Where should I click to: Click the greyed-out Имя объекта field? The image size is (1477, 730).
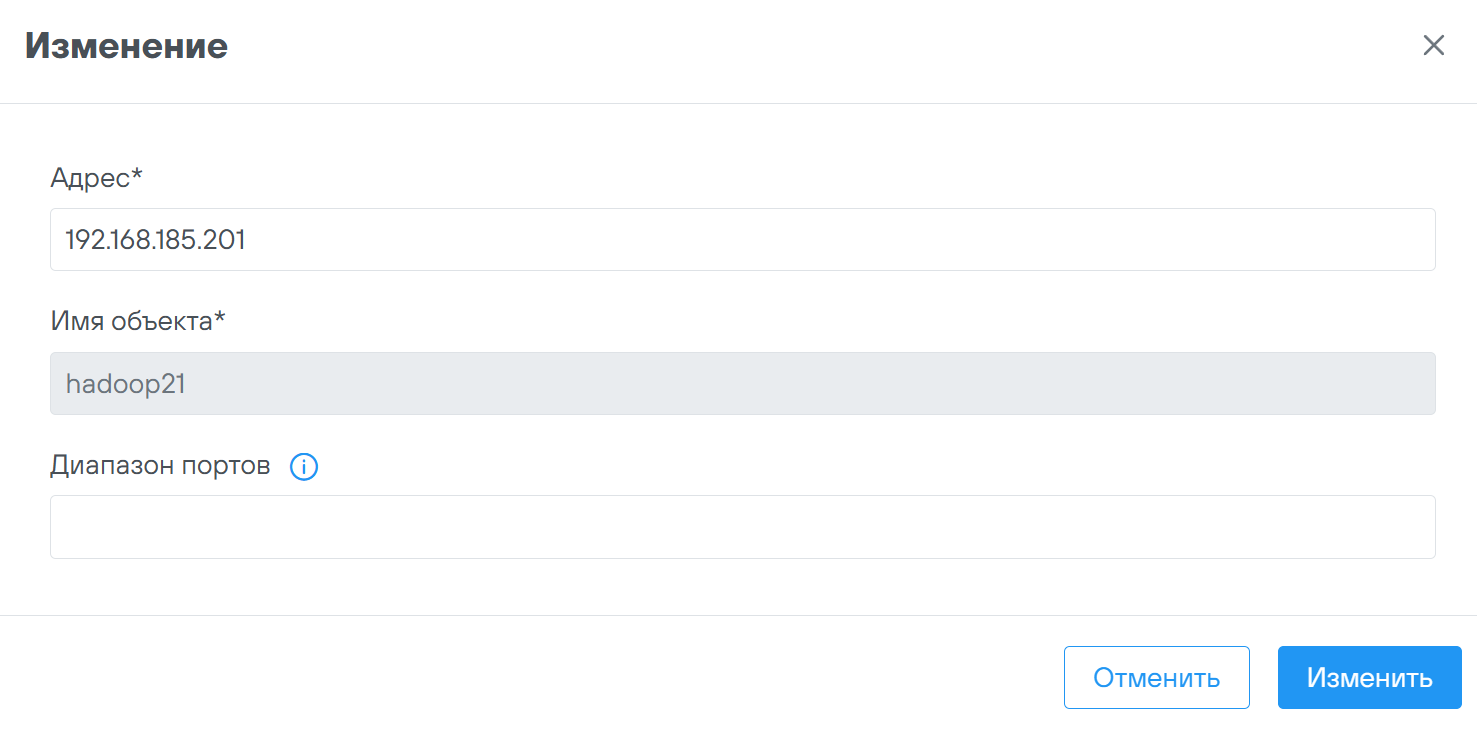742,384
